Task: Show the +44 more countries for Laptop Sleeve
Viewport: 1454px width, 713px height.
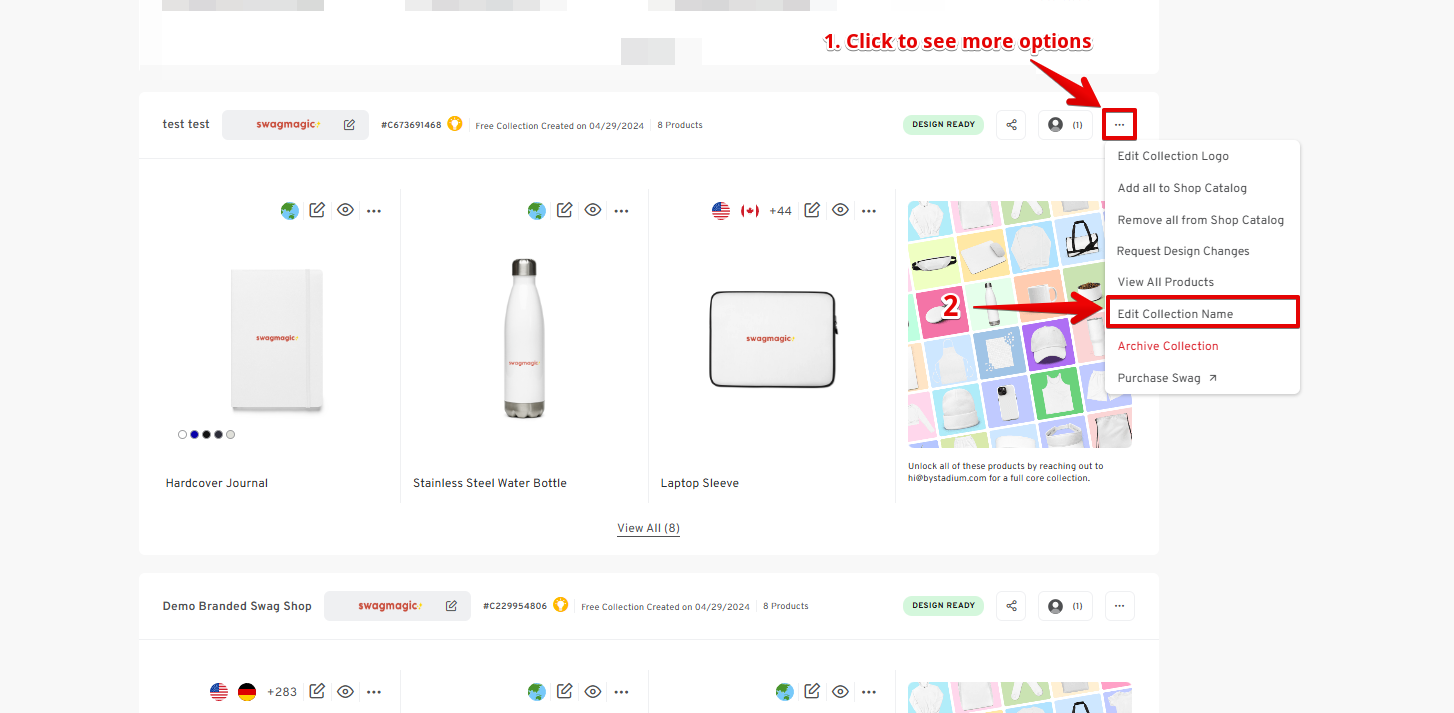Action: point(780,211)
